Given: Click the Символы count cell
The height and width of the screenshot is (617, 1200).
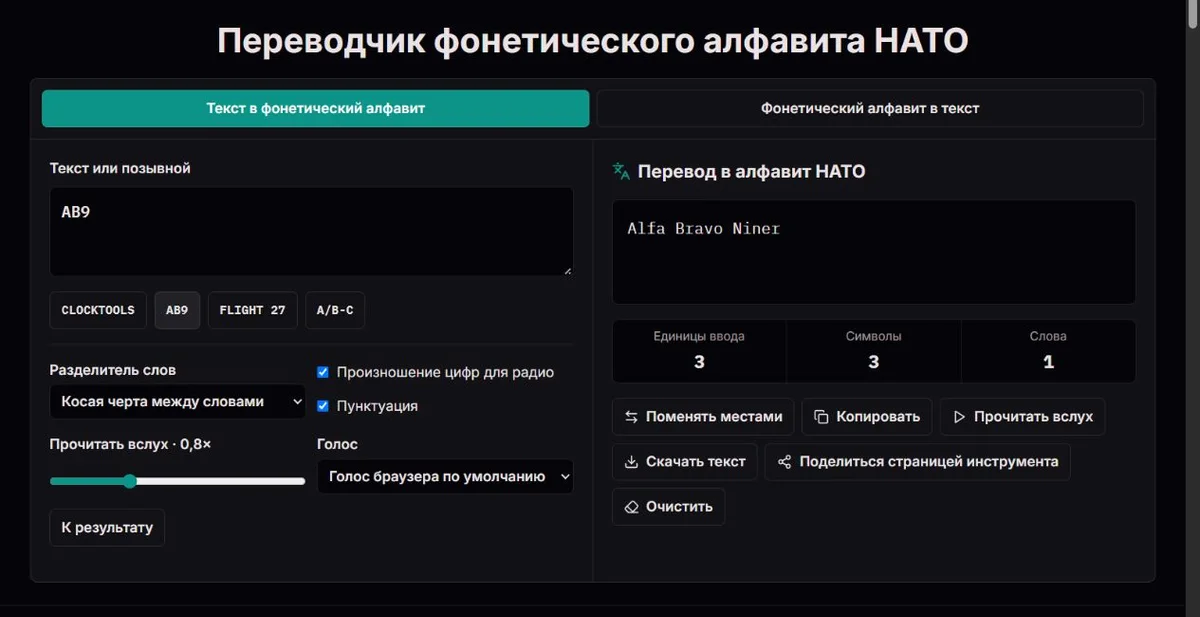Looking at the screenshot, I should coord(874,351).
